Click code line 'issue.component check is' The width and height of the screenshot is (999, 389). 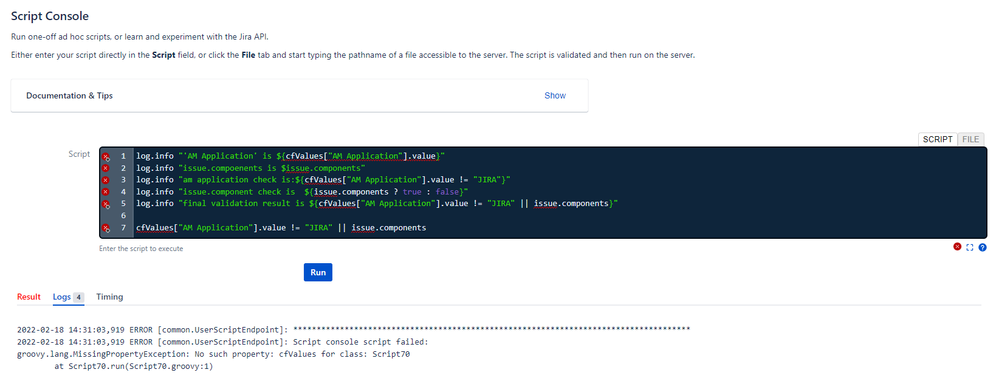point(302,192)
